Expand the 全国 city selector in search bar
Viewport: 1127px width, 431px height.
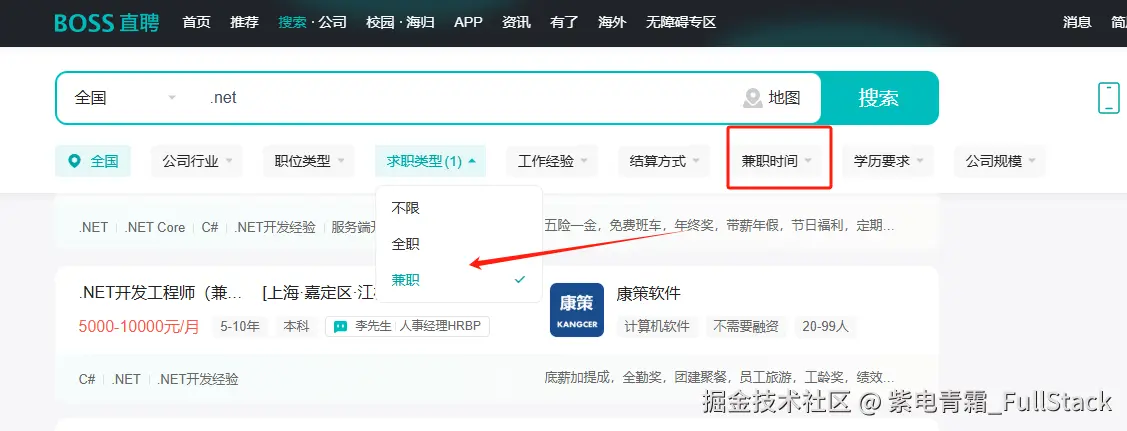tap(125, 98)
